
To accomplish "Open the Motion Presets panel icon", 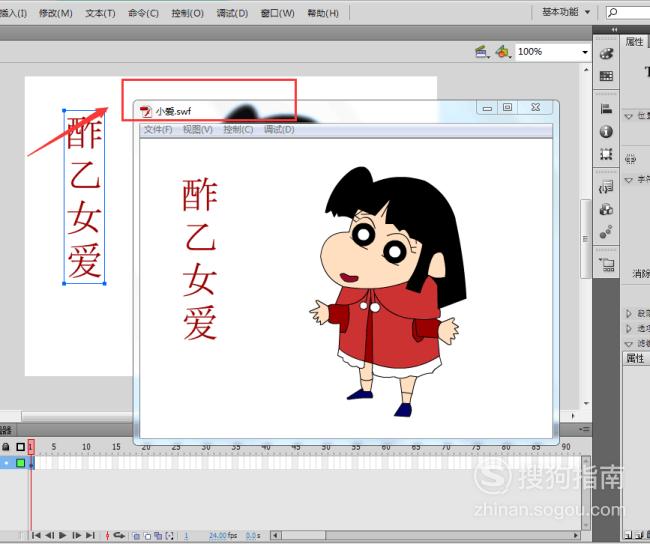I will click(606, 232).
